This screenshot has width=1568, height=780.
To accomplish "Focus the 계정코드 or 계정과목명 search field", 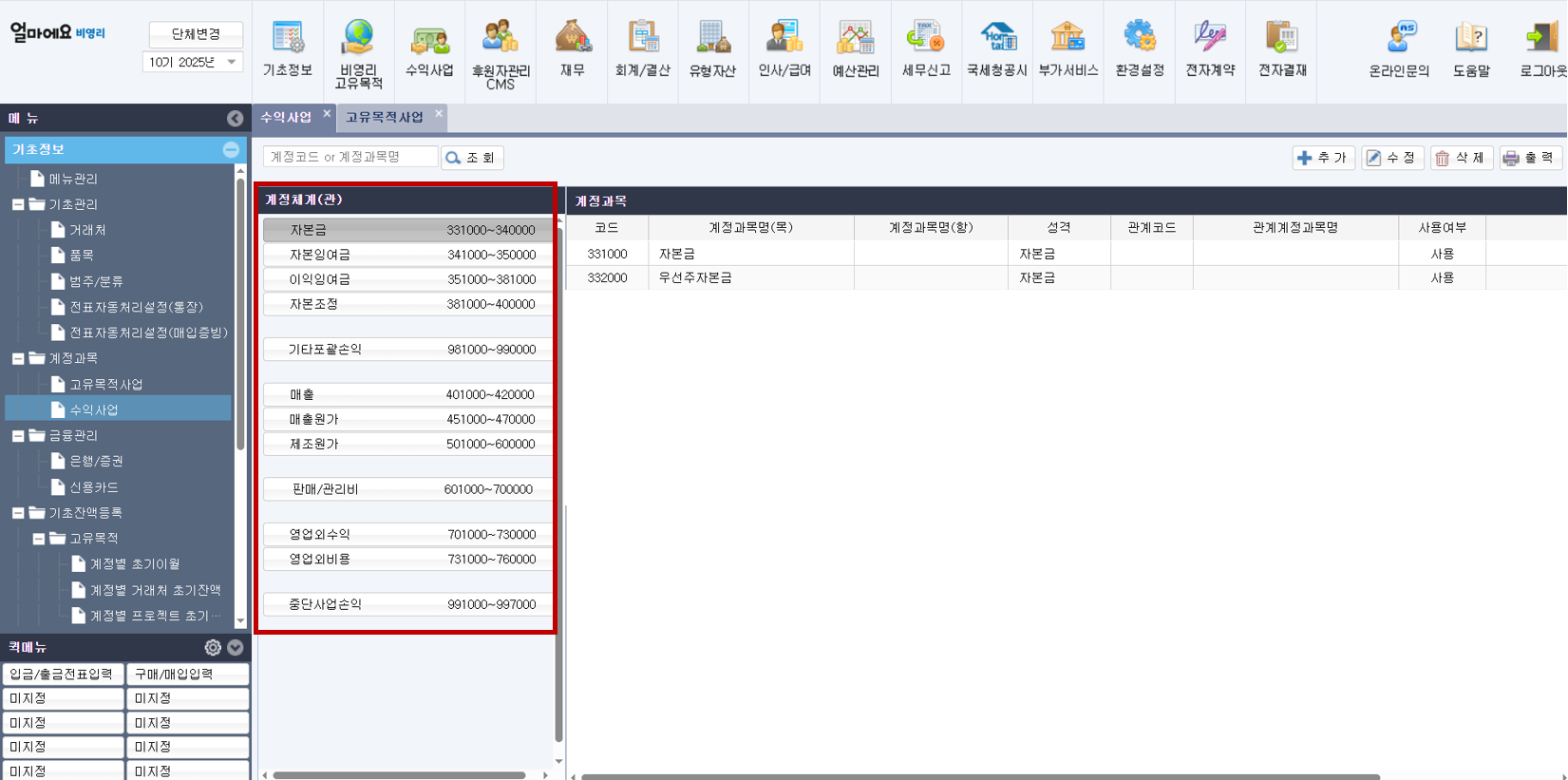I will pyautogui.click(x=350, y=157).
